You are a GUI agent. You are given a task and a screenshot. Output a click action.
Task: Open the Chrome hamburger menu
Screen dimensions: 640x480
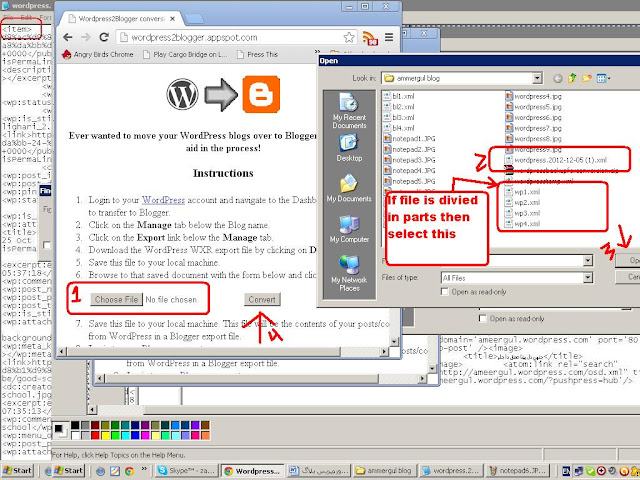tap(389, 37)
